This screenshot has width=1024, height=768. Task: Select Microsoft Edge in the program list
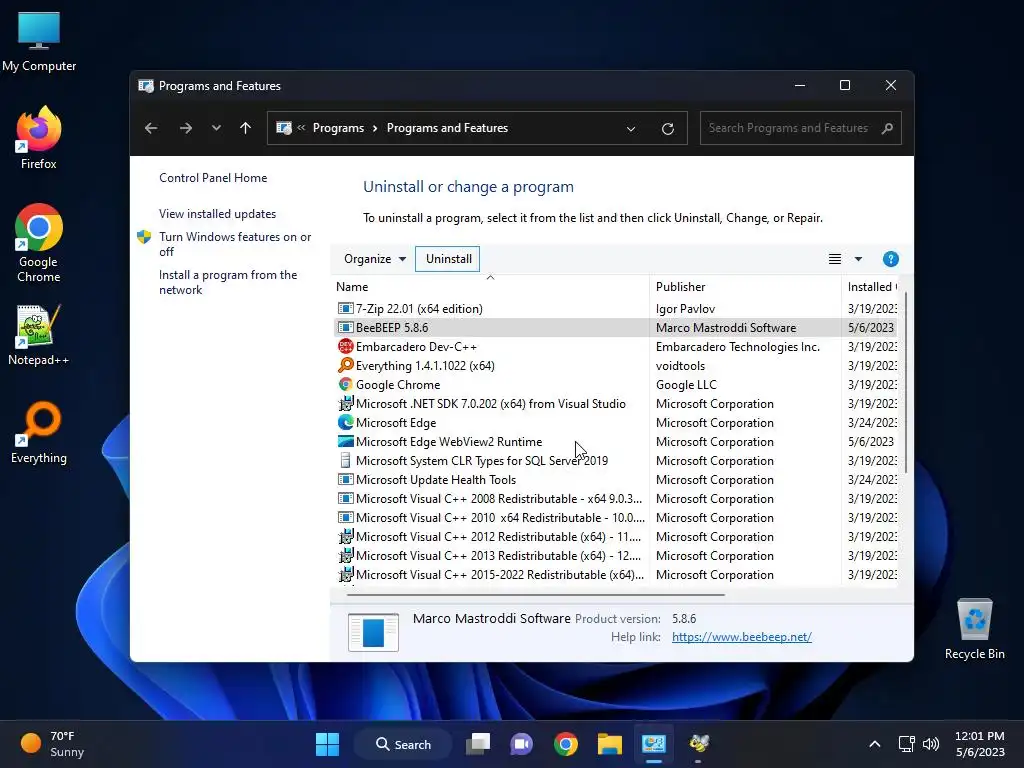tap(616, 422)
